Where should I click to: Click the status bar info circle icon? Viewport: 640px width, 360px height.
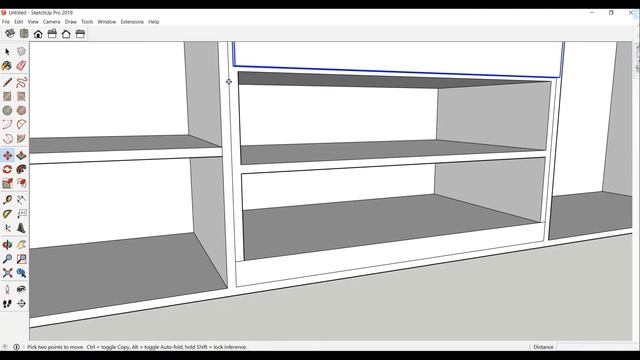(16, 347)
